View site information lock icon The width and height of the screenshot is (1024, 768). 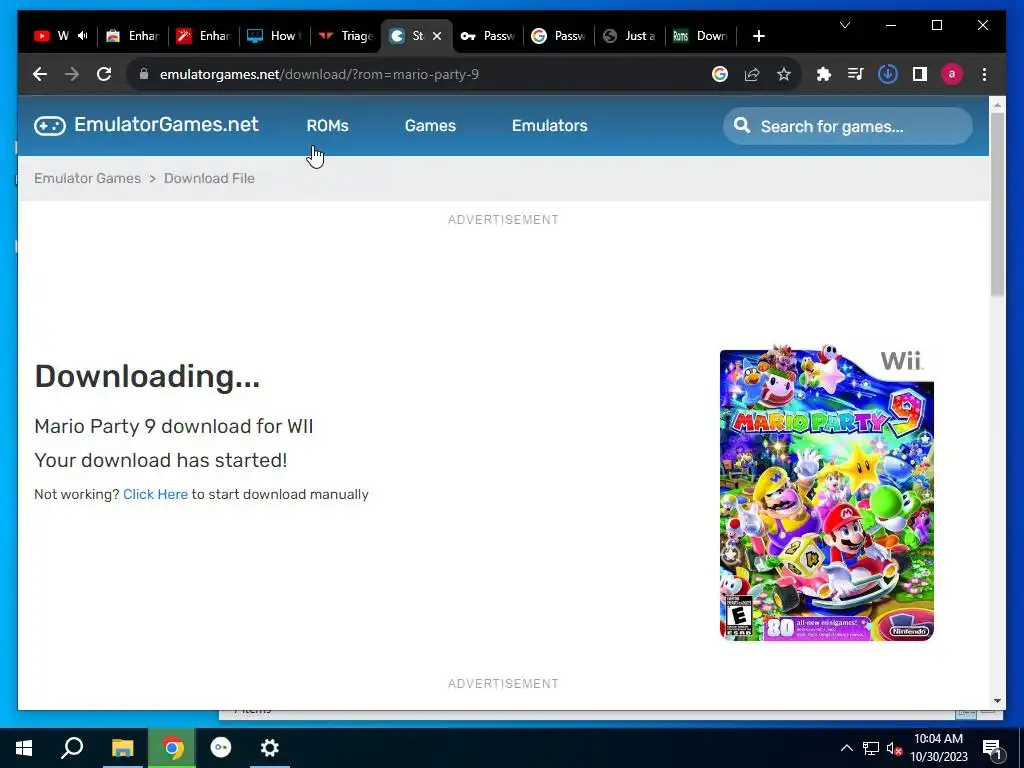coord(144,74)
